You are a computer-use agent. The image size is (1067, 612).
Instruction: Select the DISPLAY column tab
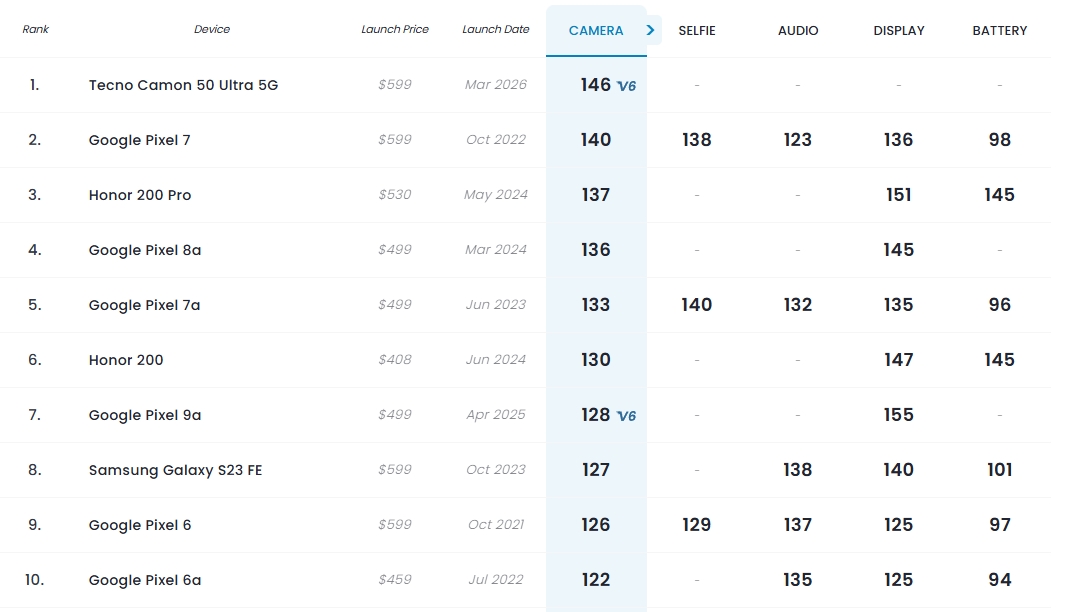[899, 30]
